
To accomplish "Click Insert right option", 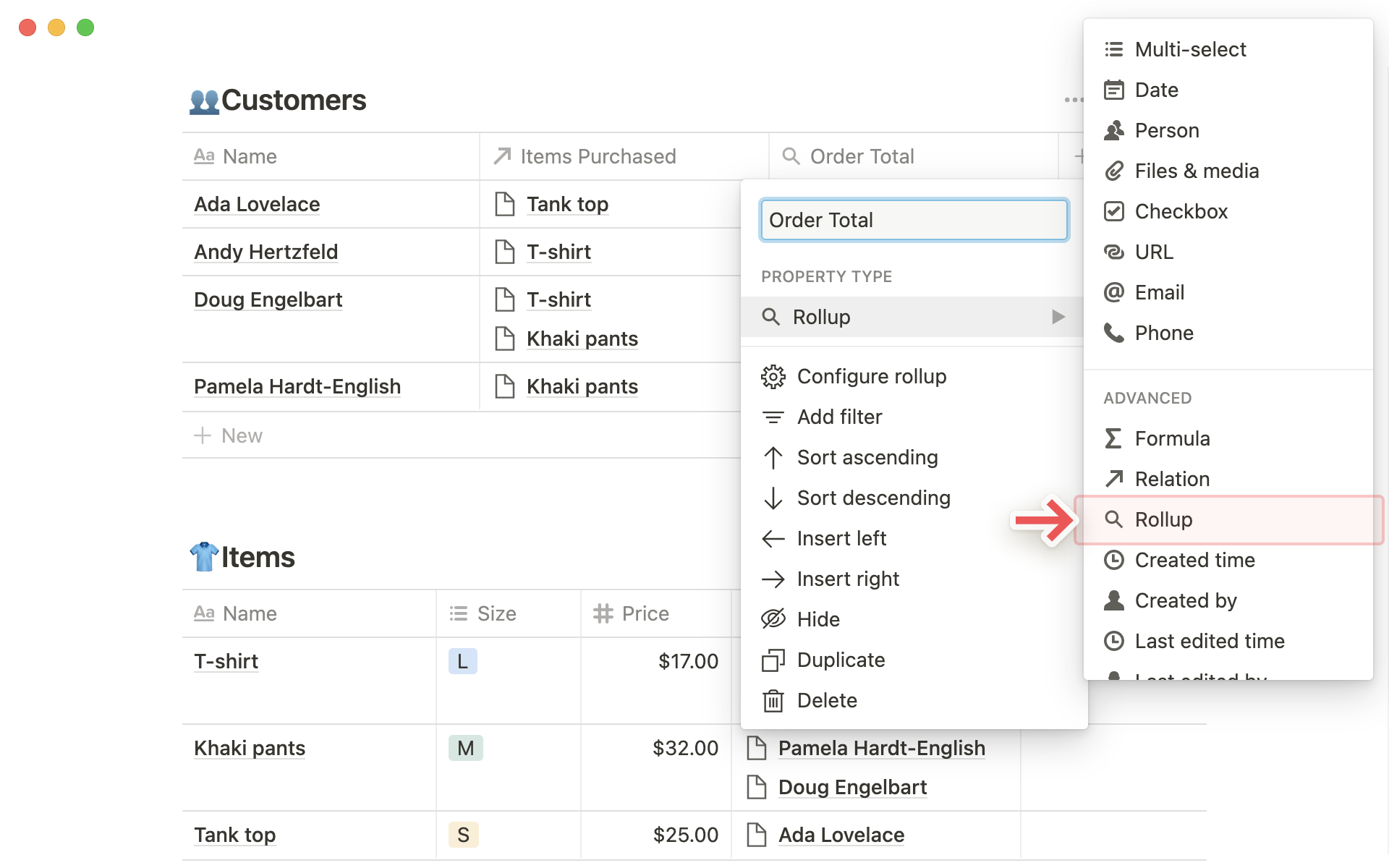I will (x=848, y=578).
